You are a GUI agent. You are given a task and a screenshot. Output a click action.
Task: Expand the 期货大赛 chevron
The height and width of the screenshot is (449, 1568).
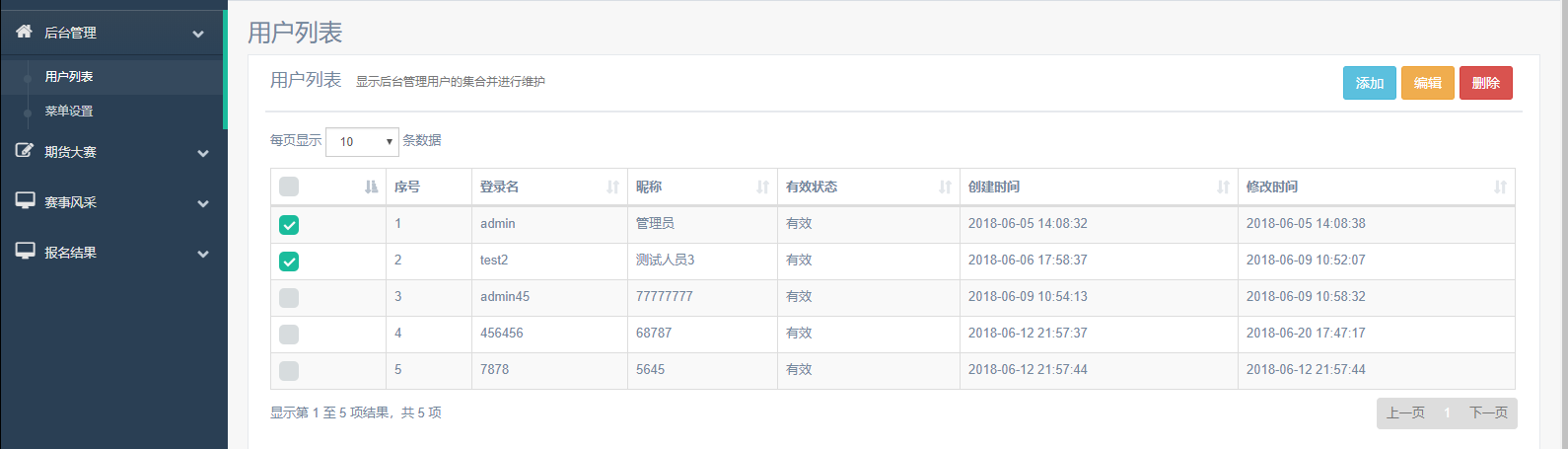coord(203,153)
